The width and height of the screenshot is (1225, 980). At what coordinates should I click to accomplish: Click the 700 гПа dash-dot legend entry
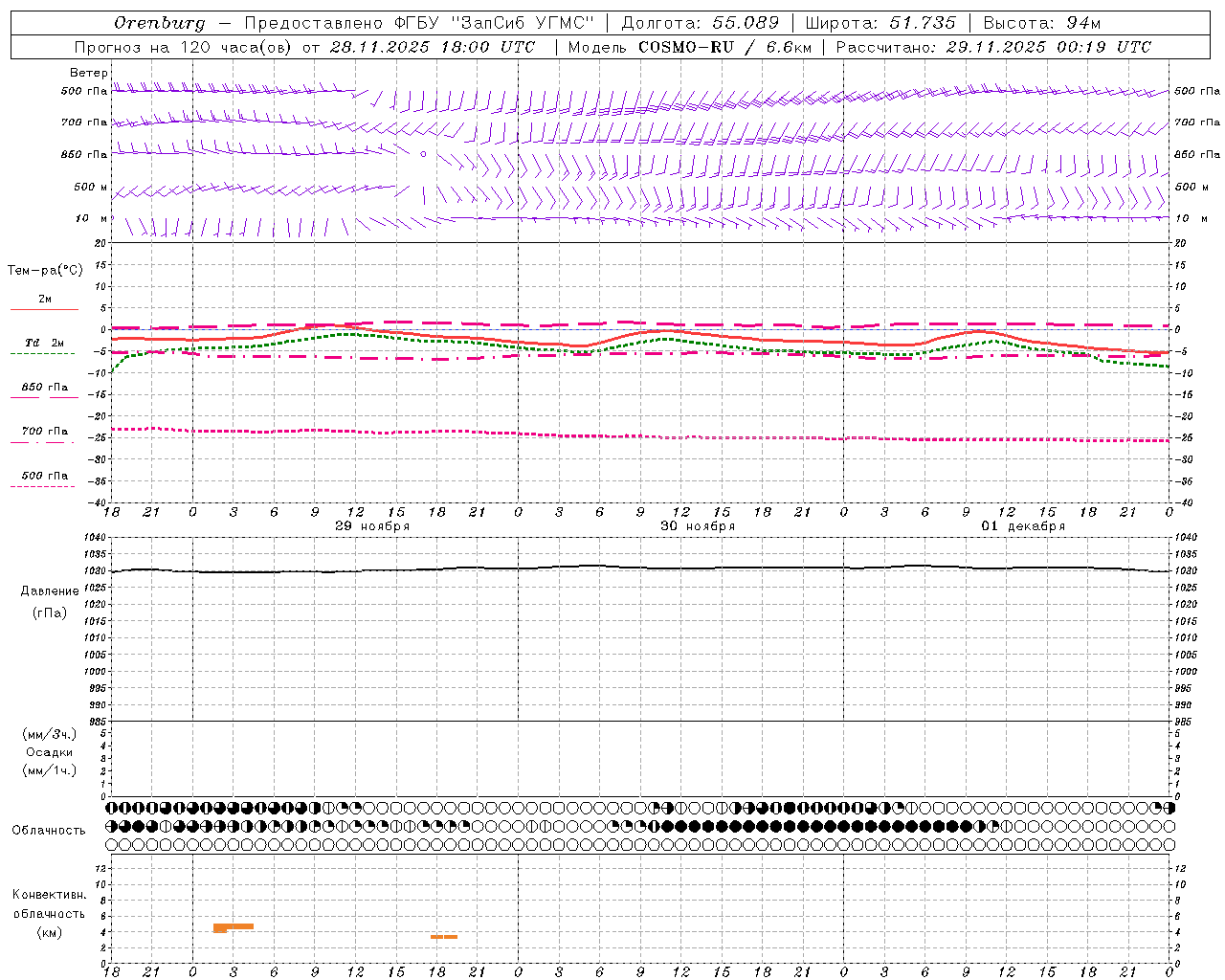43,435
